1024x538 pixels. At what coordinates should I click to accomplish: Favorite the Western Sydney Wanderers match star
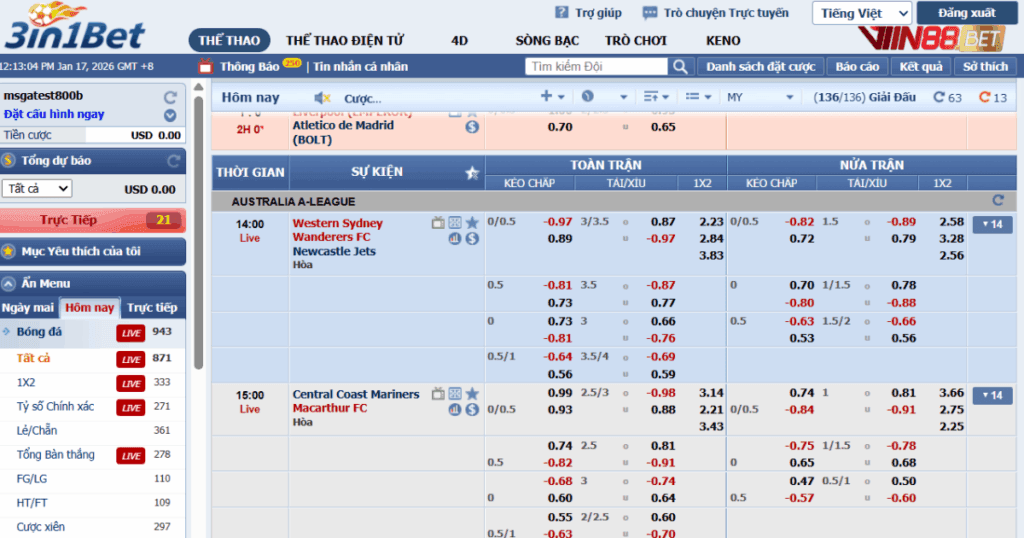pos(472,223)
